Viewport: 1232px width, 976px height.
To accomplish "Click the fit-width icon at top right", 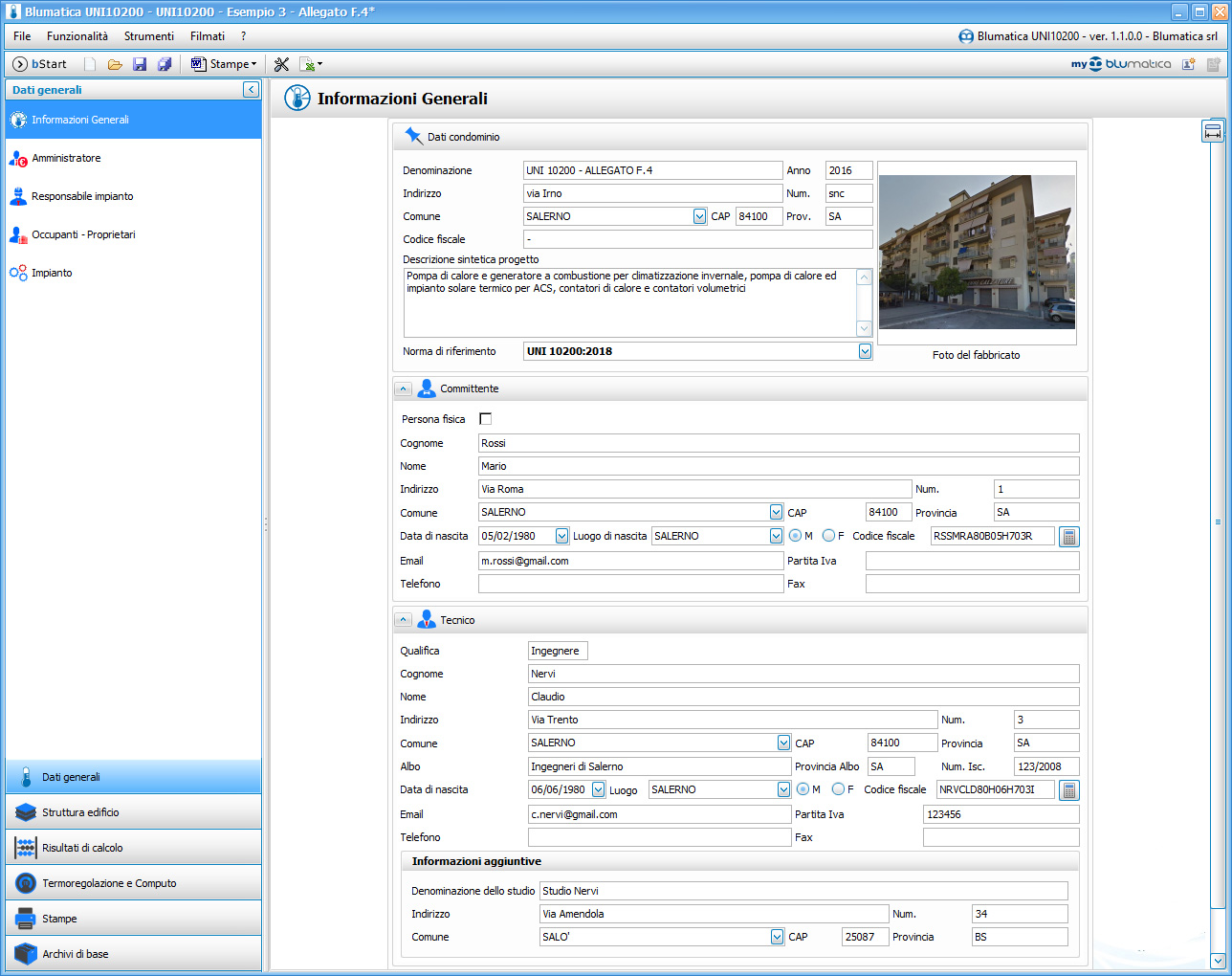I will click(x=1213, y=132).
